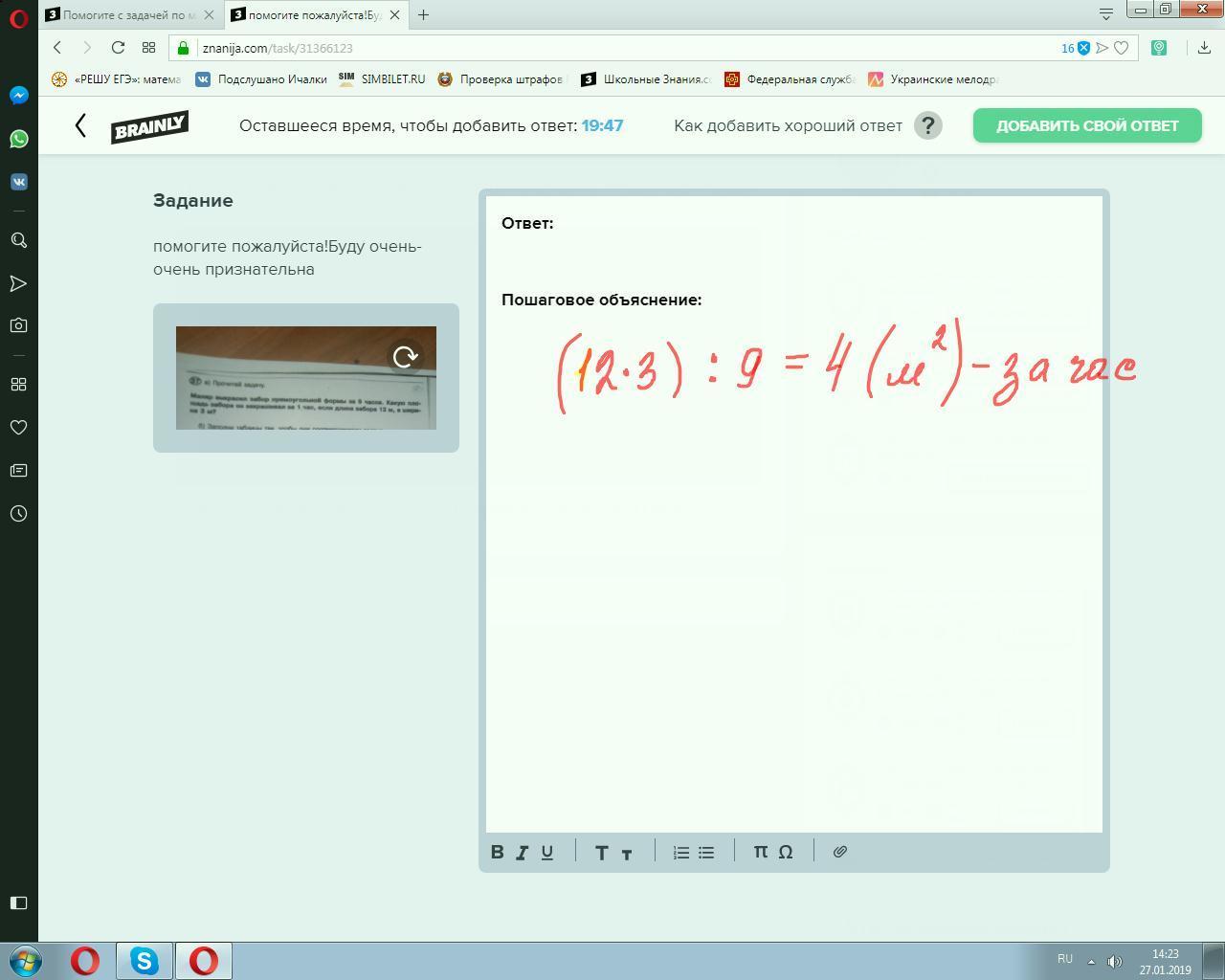Screen dimensions: 1225x980
Task: Open Подслушано Ичалки bookmark
Action: (262, 79)
